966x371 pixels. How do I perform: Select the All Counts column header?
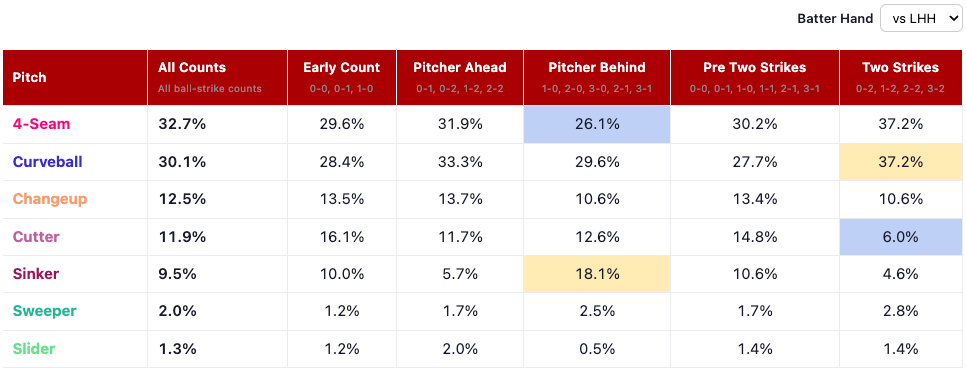[192, 68]
